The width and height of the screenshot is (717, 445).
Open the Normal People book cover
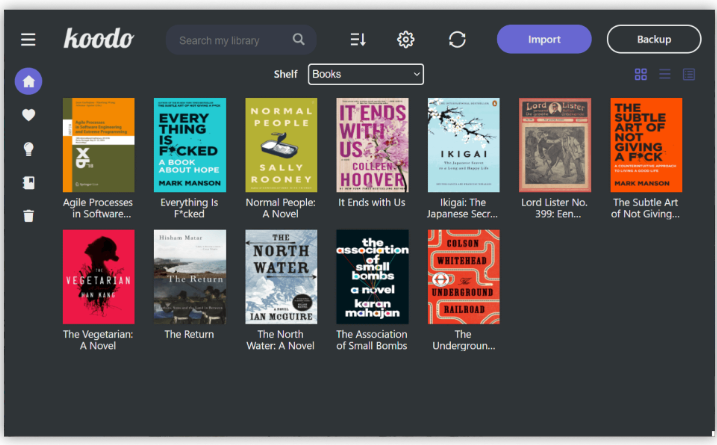281,145
